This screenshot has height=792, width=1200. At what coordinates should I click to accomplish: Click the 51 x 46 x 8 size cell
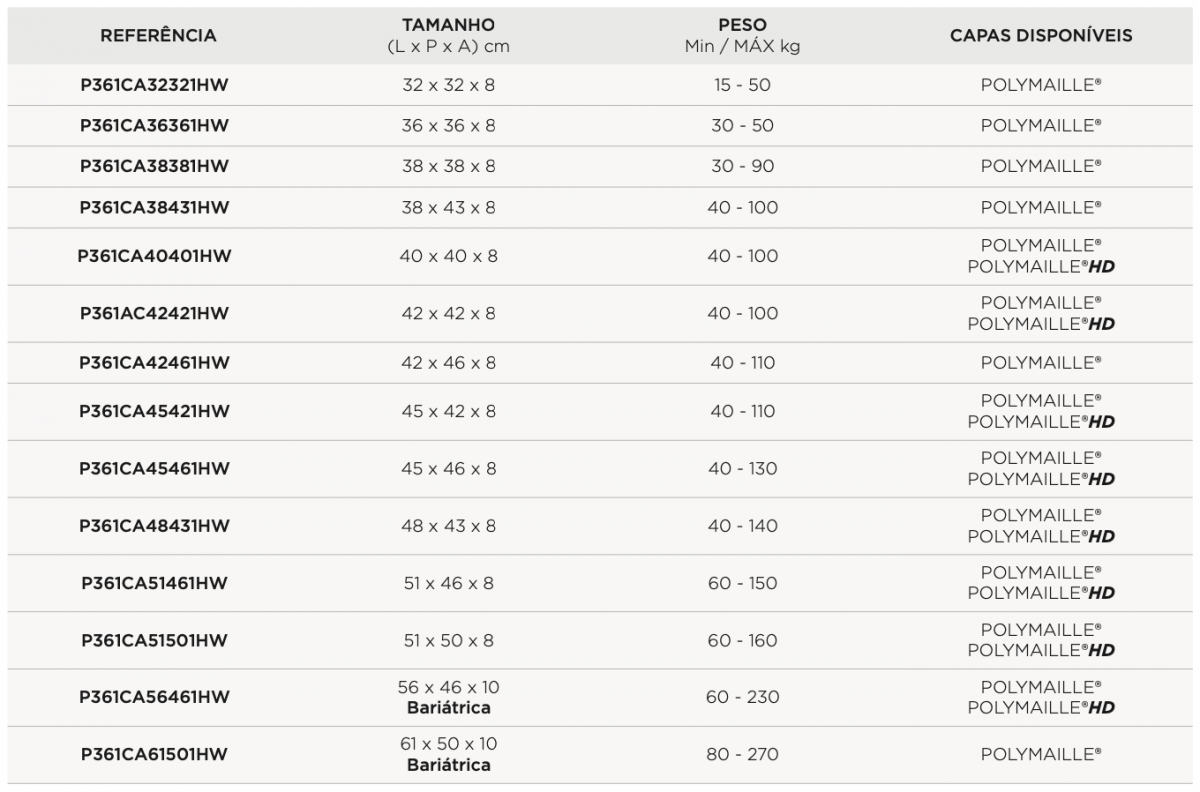point(448,583)
